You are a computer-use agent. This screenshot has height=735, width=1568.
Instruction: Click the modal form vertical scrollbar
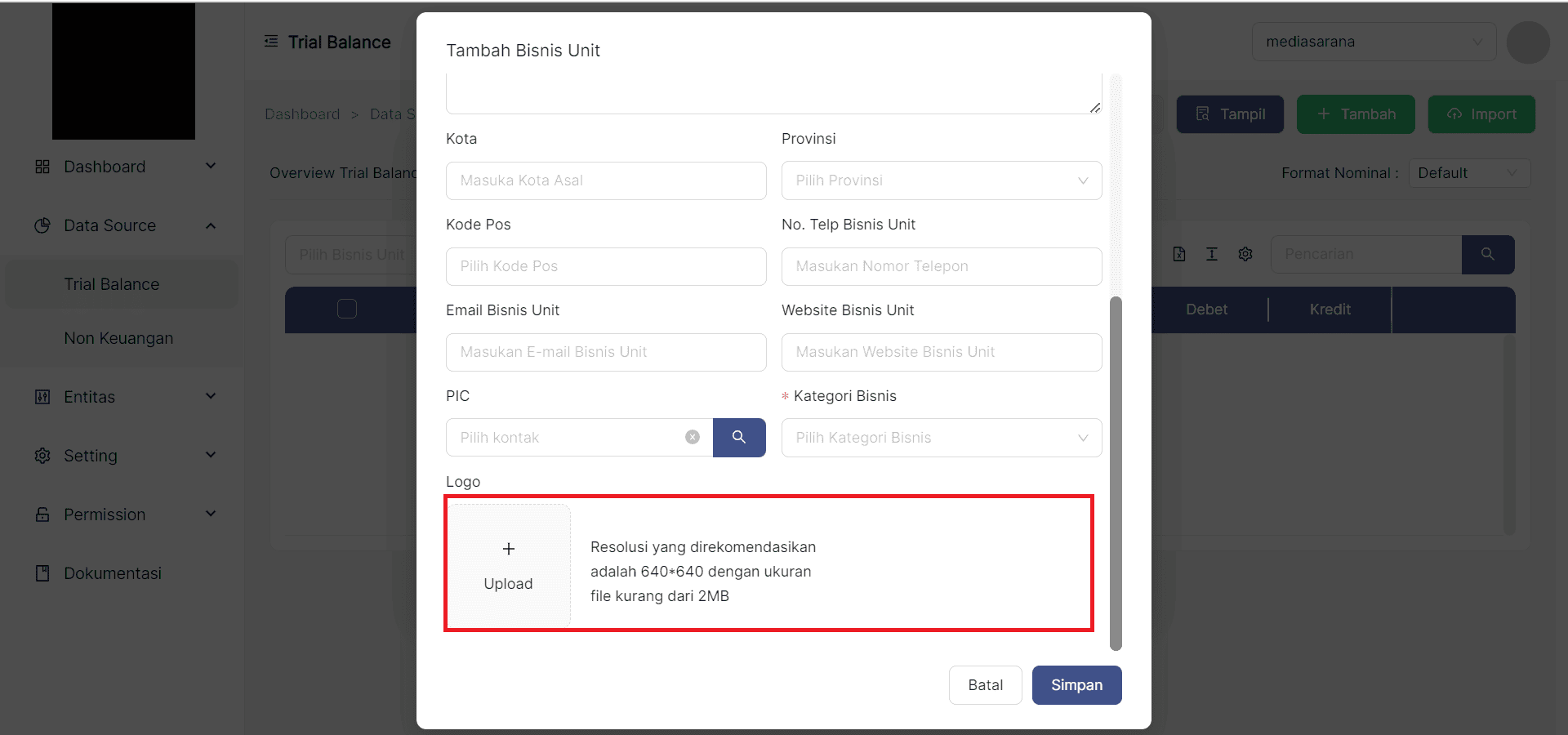1116,472
